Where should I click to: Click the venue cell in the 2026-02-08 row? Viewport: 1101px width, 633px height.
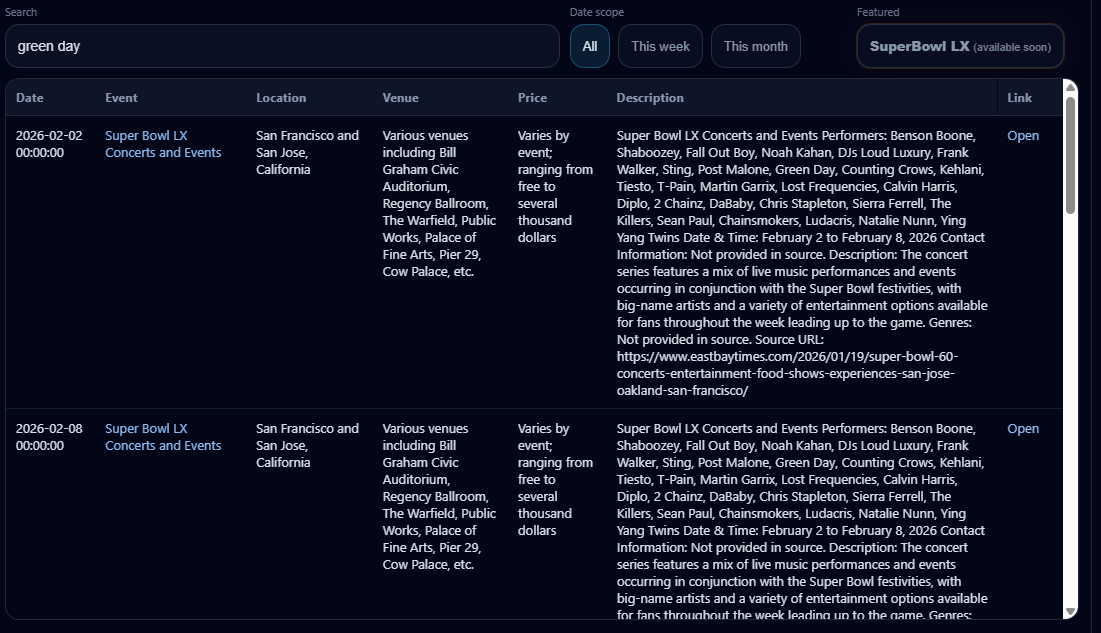coord(439,497)
